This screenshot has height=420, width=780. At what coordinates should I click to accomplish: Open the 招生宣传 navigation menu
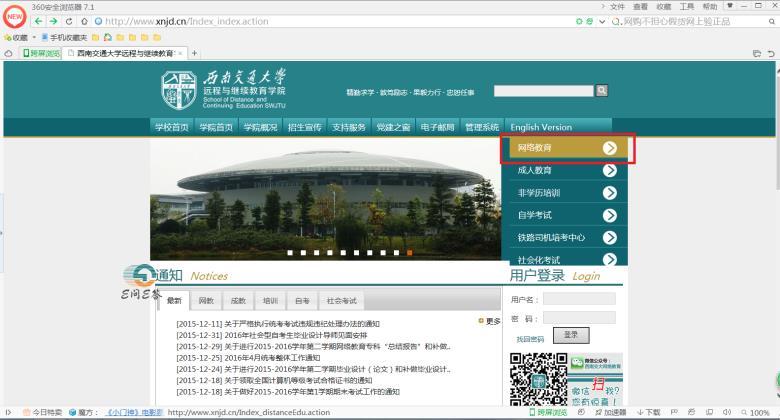click(305, 127)
